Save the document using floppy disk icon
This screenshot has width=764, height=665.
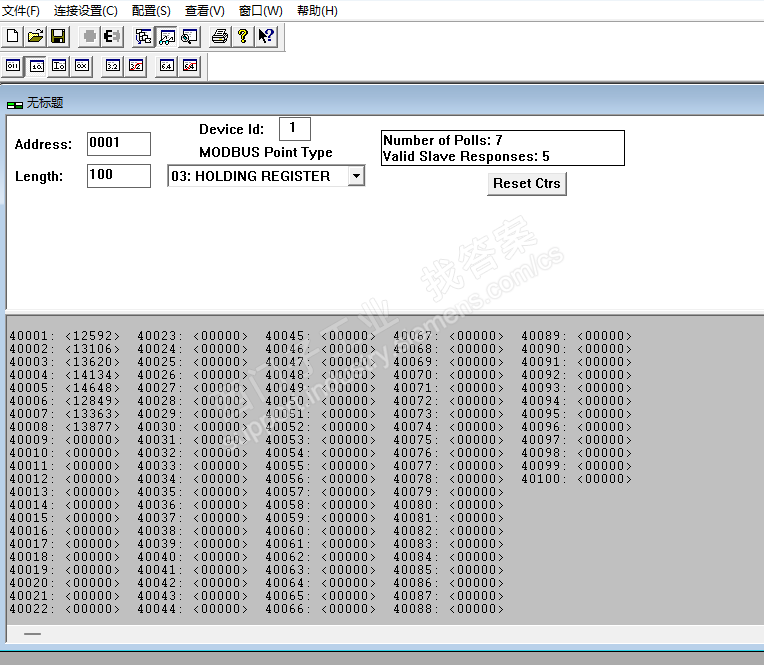[58, 37]
